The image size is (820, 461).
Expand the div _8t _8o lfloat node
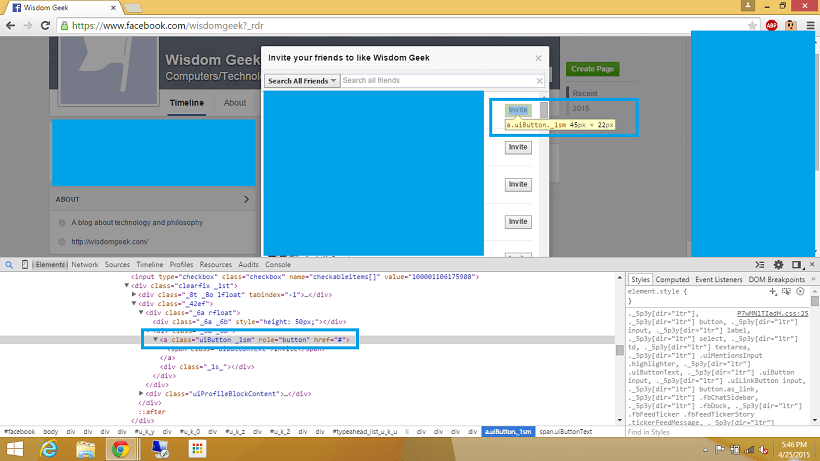(134, 295)
